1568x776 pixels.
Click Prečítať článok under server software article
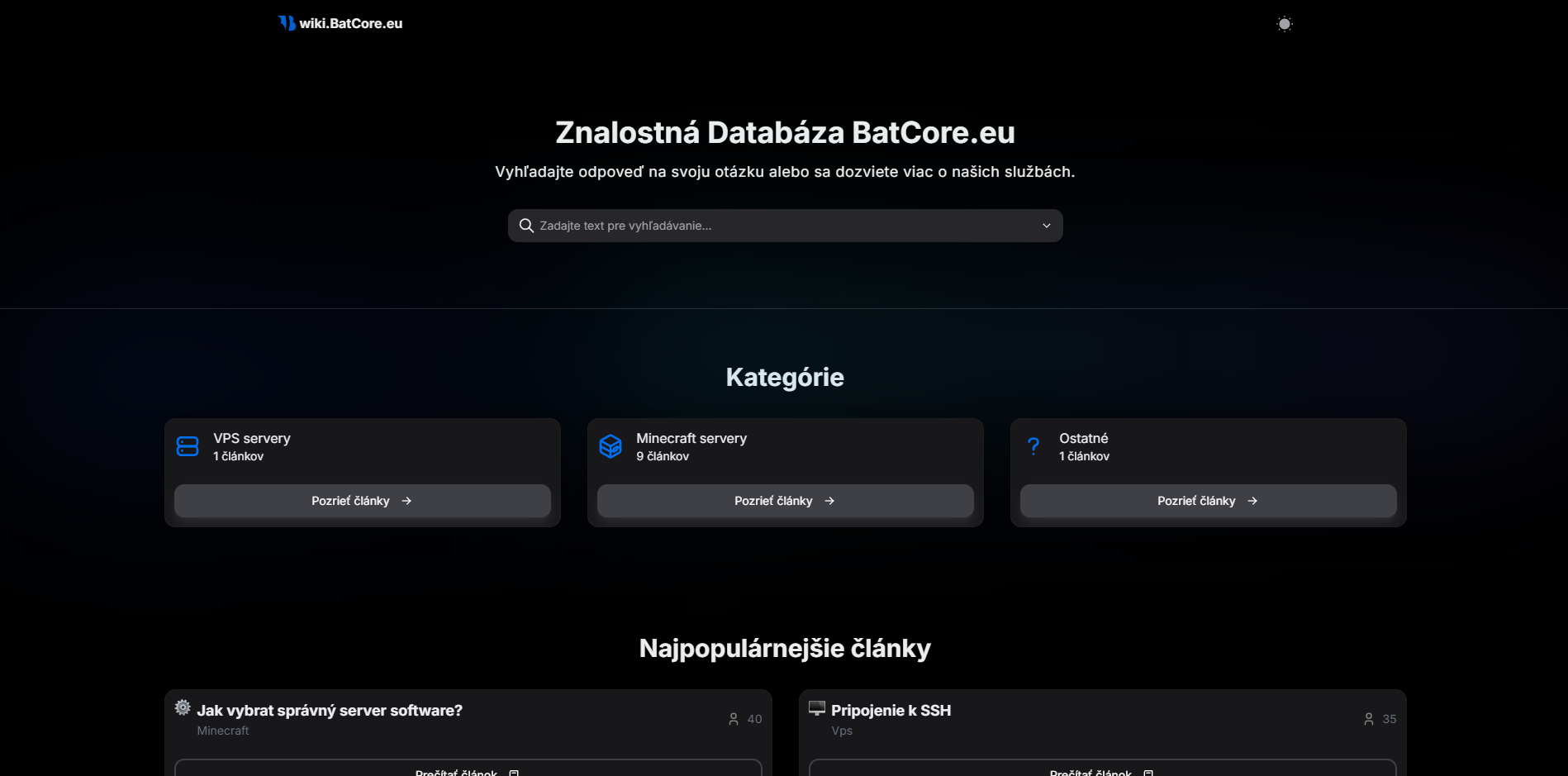468,768
